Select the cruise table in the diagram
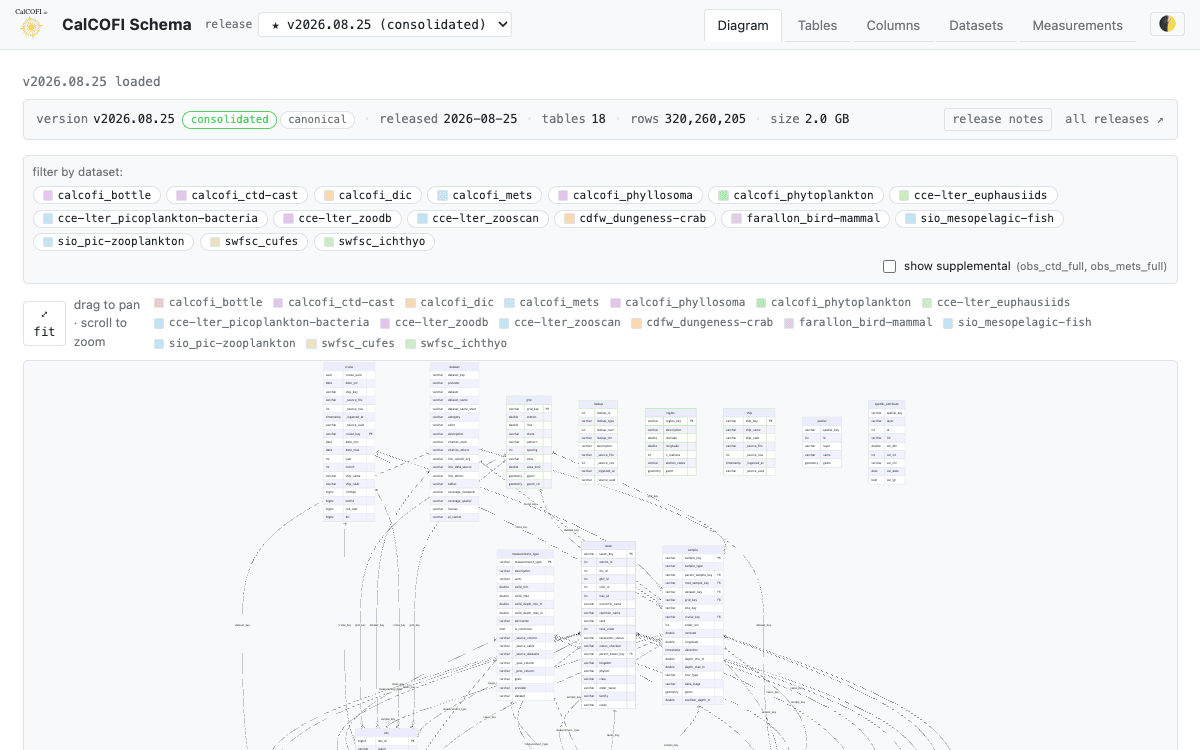 [x=349, y=442]
